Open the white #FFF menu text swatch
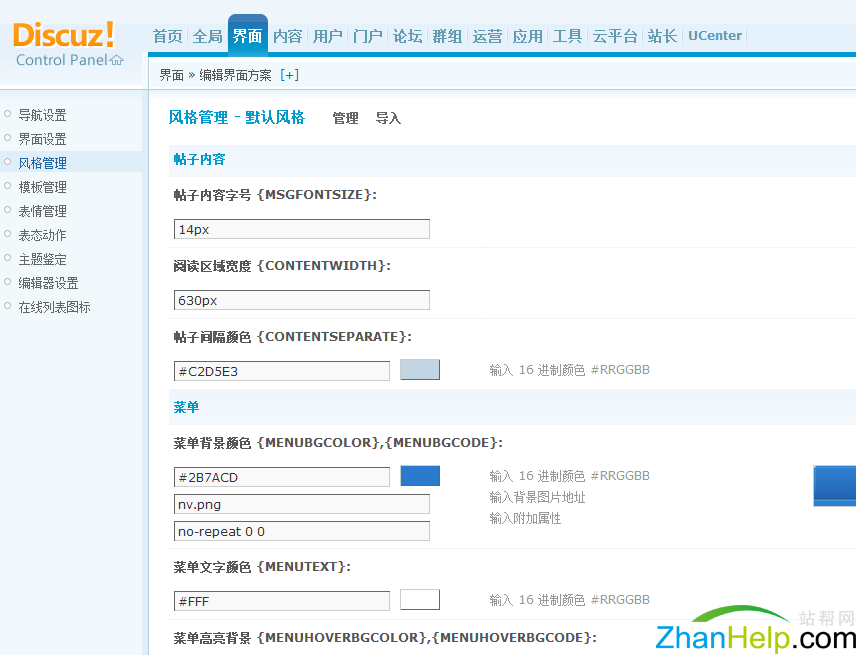 pos(419,600)
